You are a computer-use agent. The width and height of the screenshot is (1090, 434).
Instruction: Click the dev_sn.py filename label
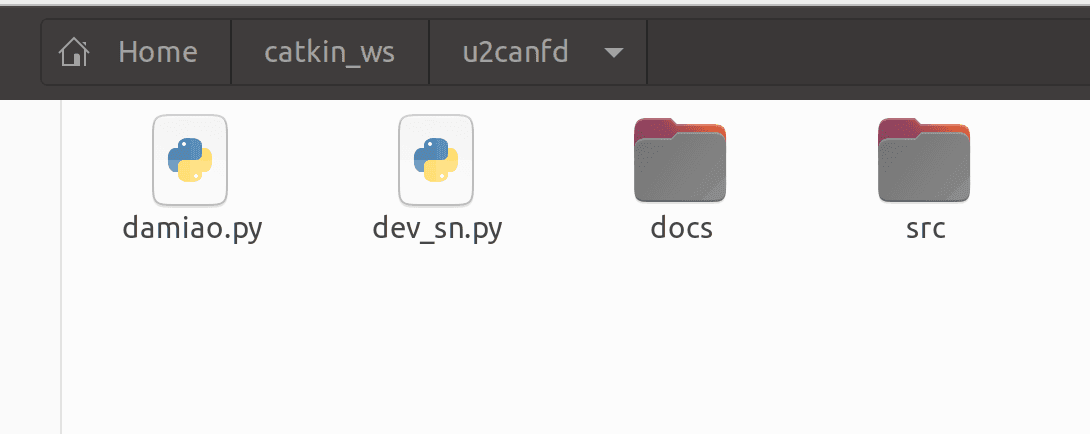[x=437, y=229]
